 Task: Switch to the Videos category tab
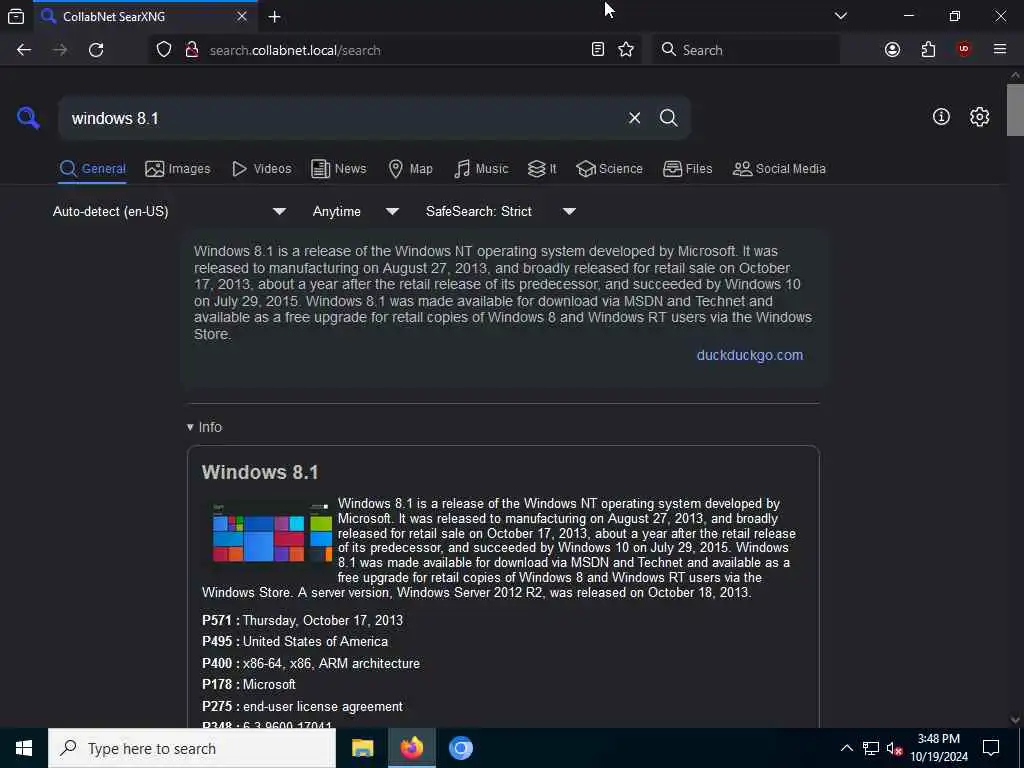pos(261,168)
